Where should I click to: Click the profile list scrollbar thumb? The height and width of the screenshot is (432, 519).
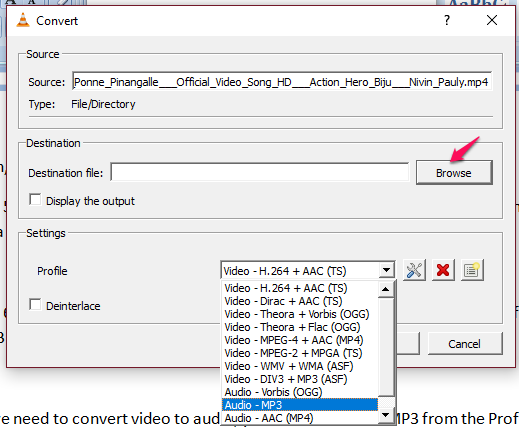tap(386, 347)
